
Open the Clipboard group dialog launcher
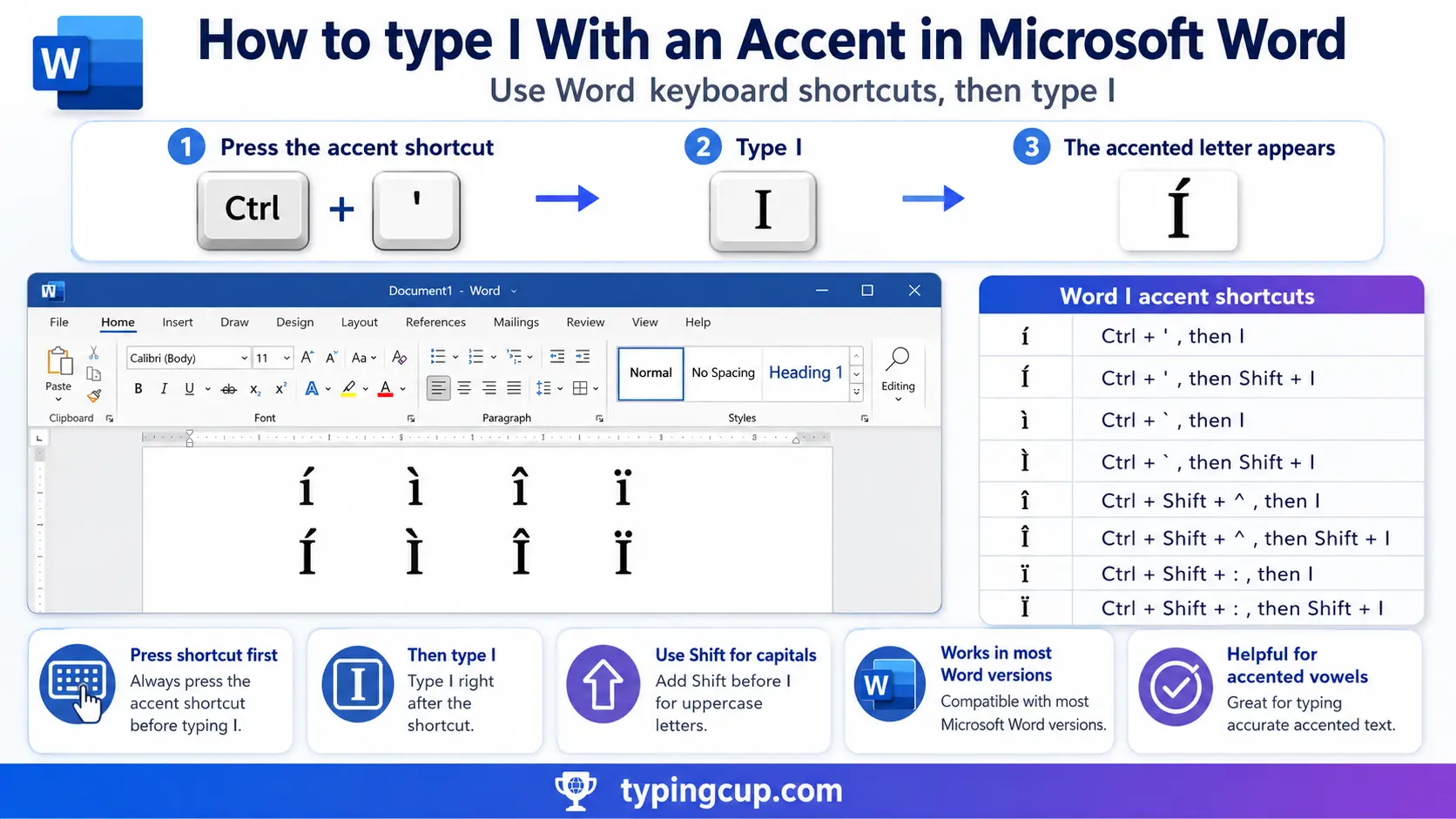[110, 419]
